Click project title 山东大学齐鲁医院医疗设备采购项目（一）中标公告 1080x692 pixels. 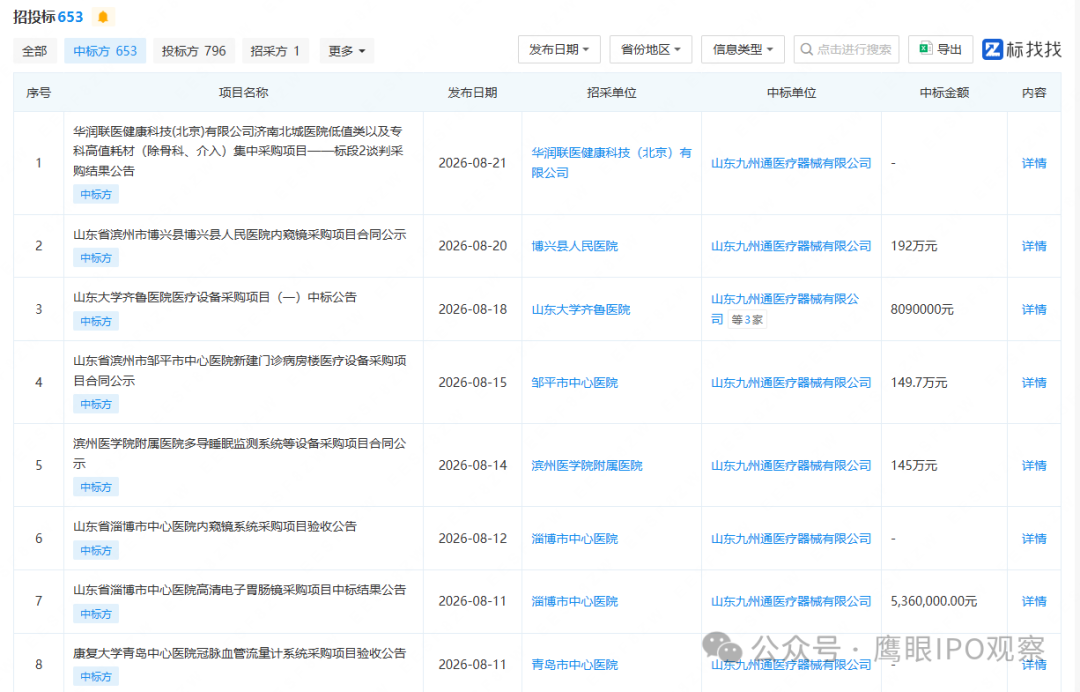coord(215,297)
